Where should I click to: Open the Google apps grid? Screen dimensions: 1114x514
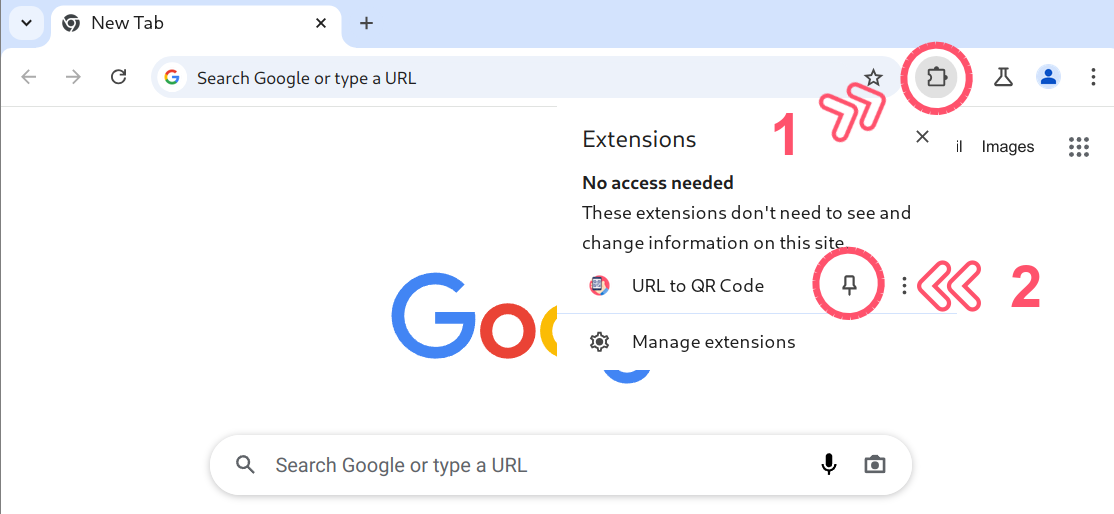pos(1078,147)
